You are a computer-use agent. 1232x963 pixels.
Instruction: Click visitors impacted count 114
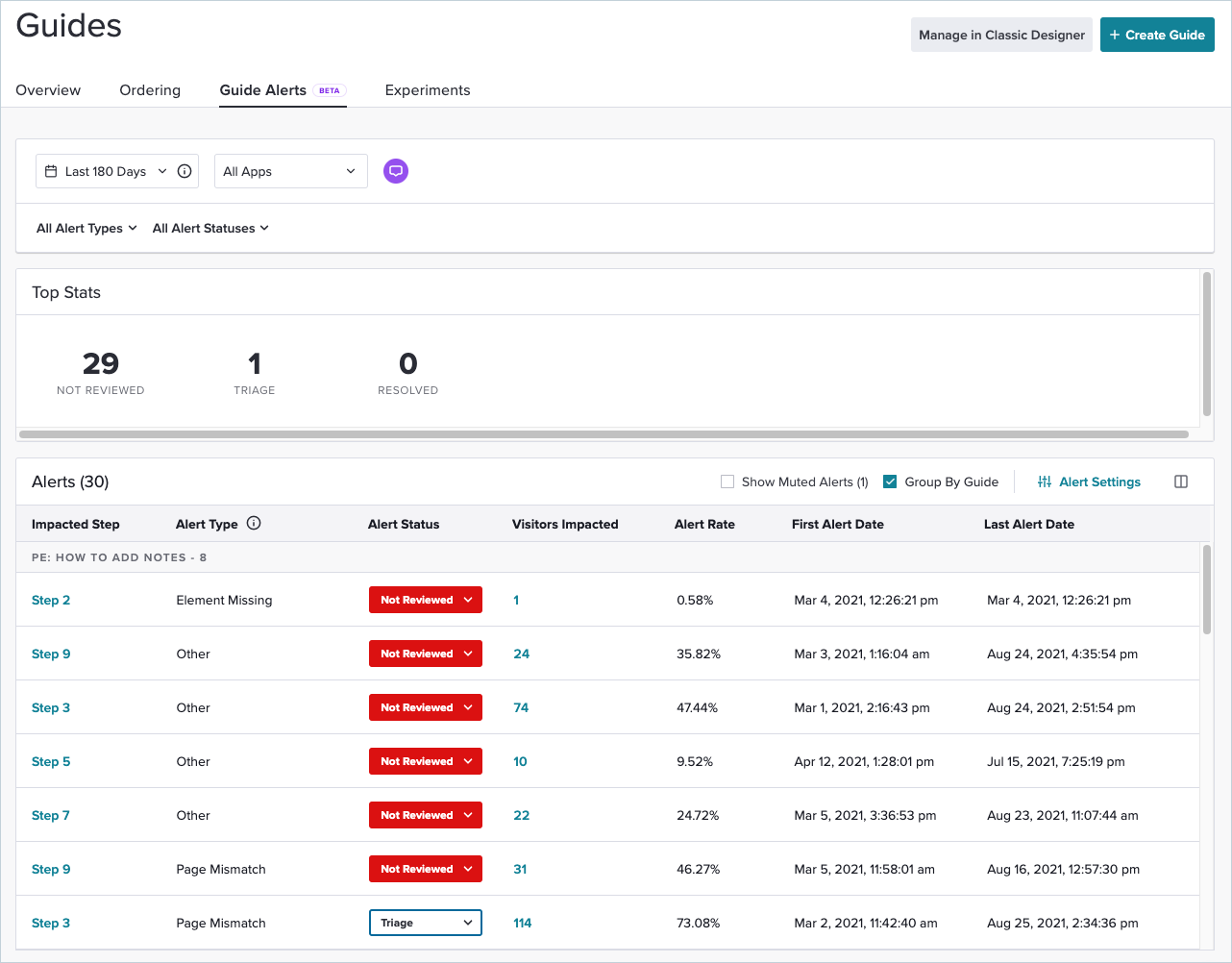pyautogui.click(x=523, y=923)
